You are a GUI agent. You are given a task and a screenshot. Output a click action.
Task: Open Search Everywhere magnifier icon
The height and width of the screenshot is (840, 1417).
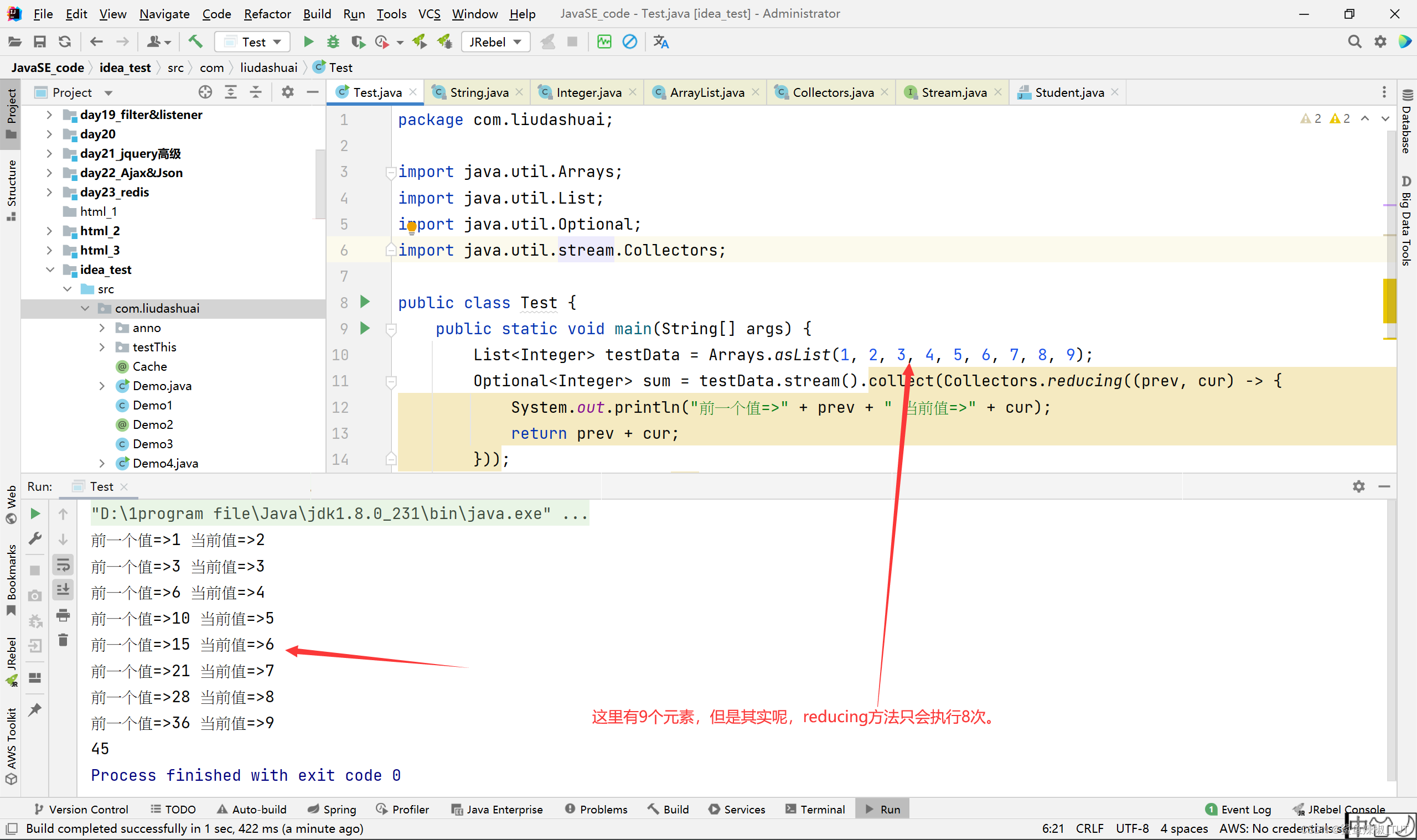click(x=1354, y=42)
